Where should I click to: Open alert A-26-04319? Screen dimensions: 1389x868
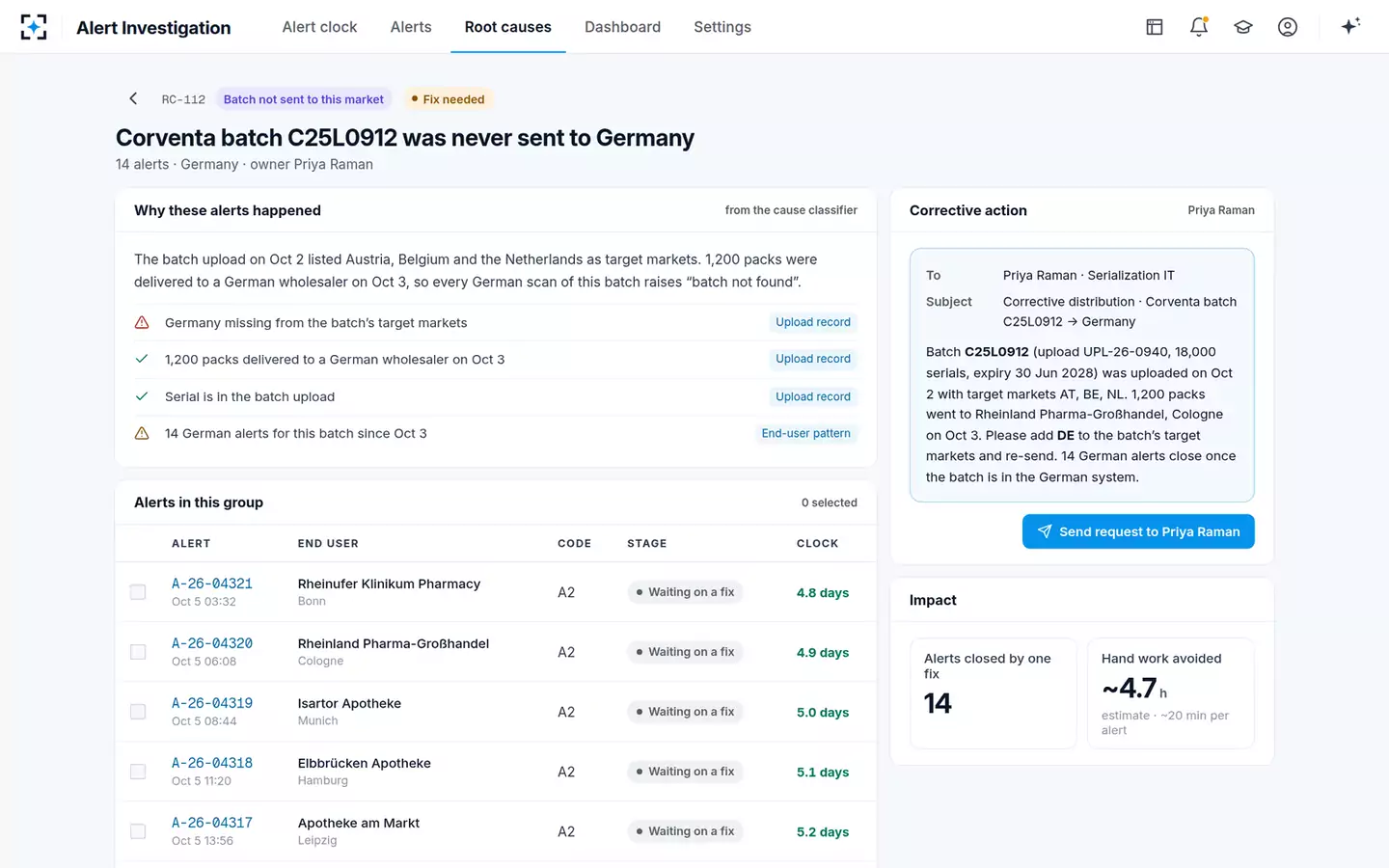coord(212,703)
